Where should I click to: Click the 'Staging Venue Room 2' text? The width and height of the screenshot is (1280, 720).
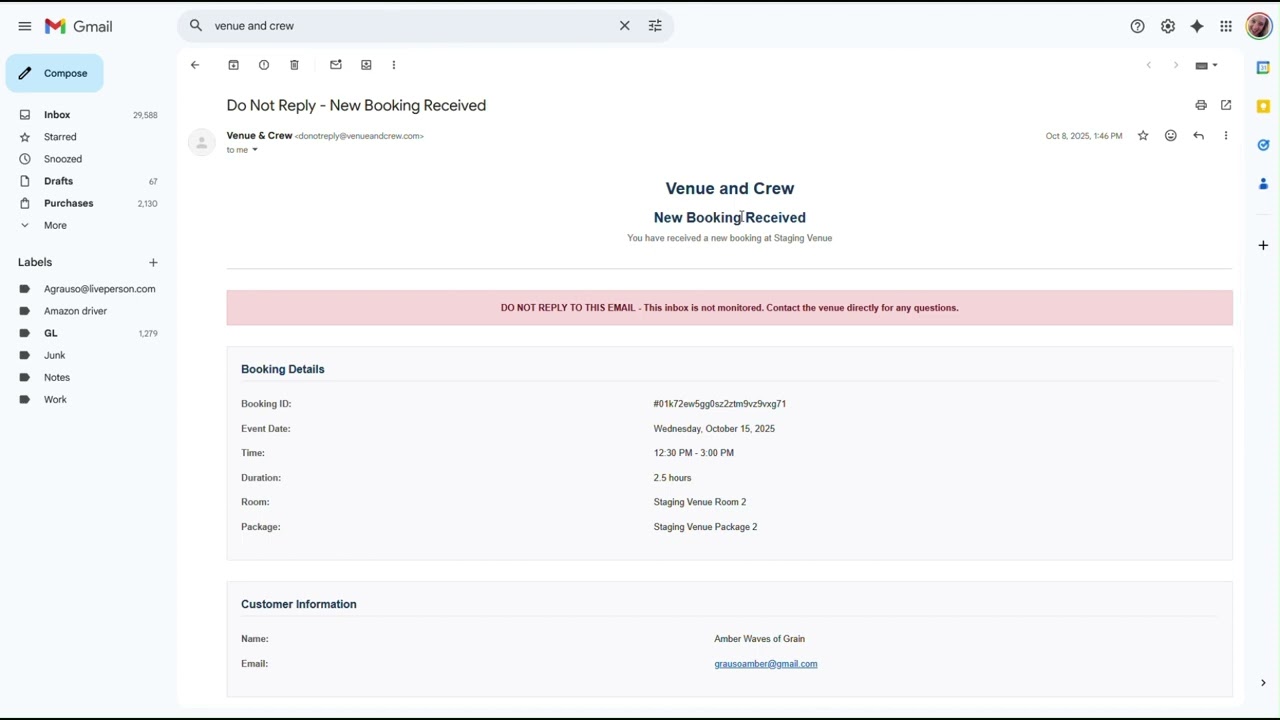(700, 502)
